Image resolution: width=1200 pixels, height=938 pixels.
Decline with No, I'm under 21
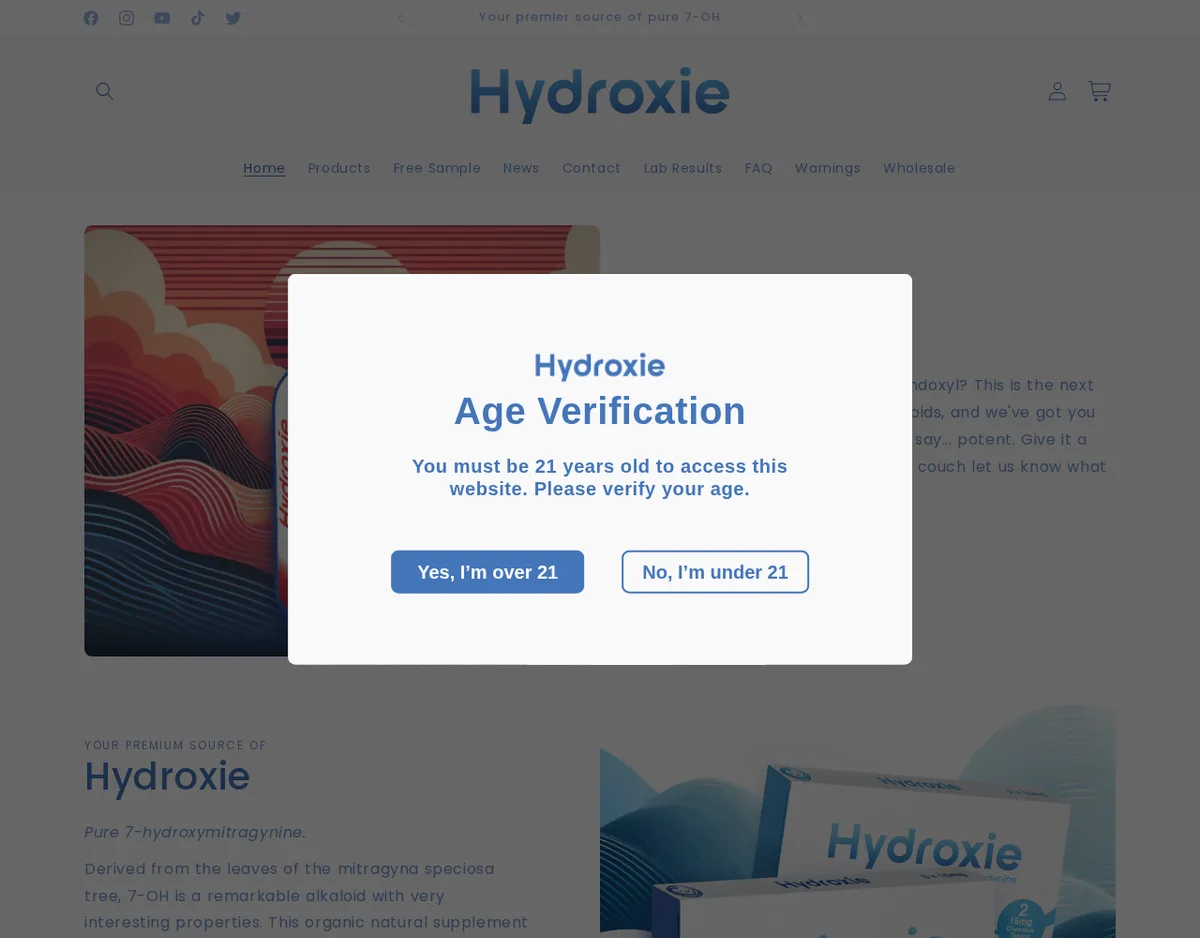point(715,572)
